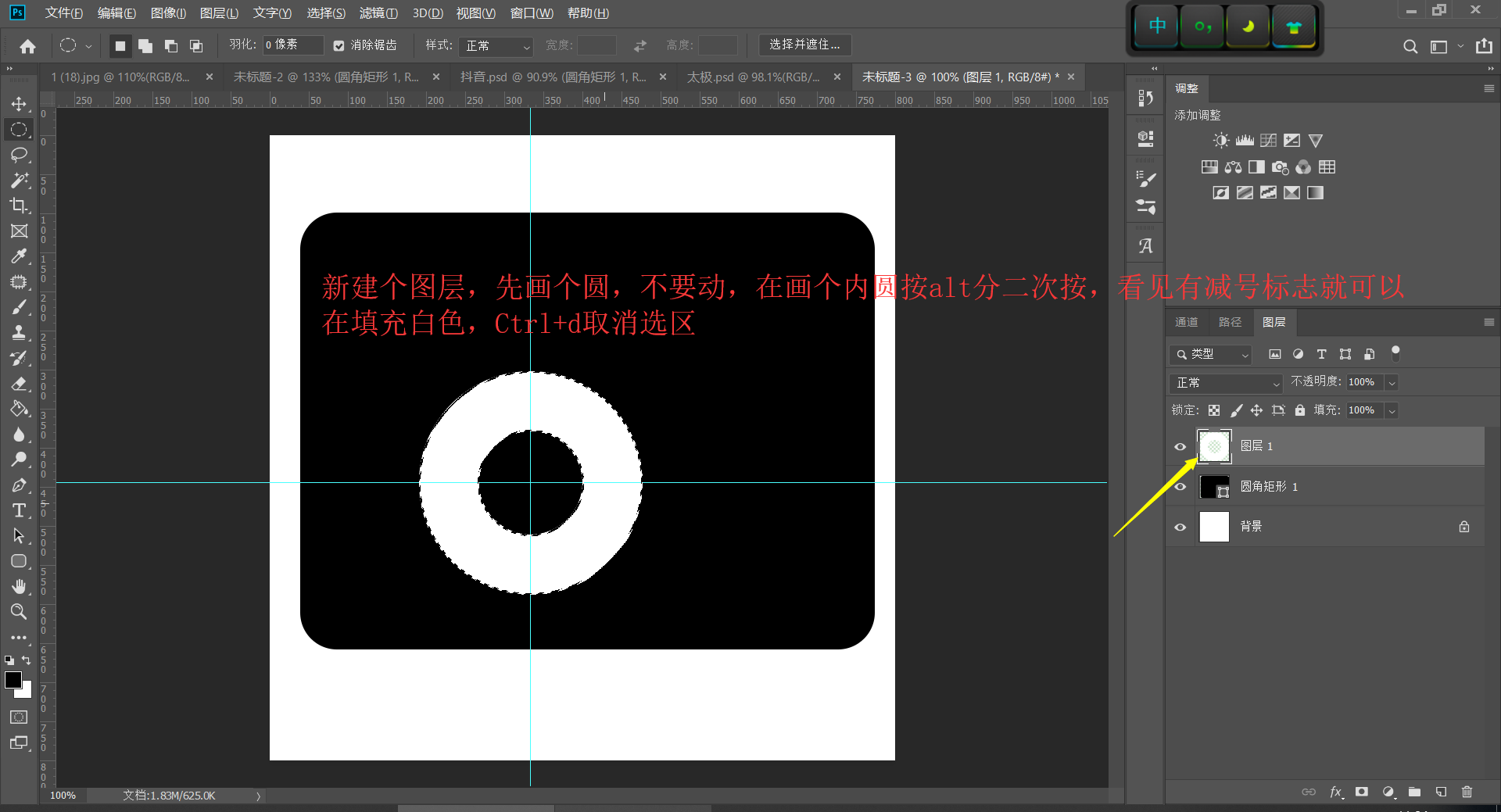Click 选择并遮住... button
1501x812 pixels.
point(804,45)
